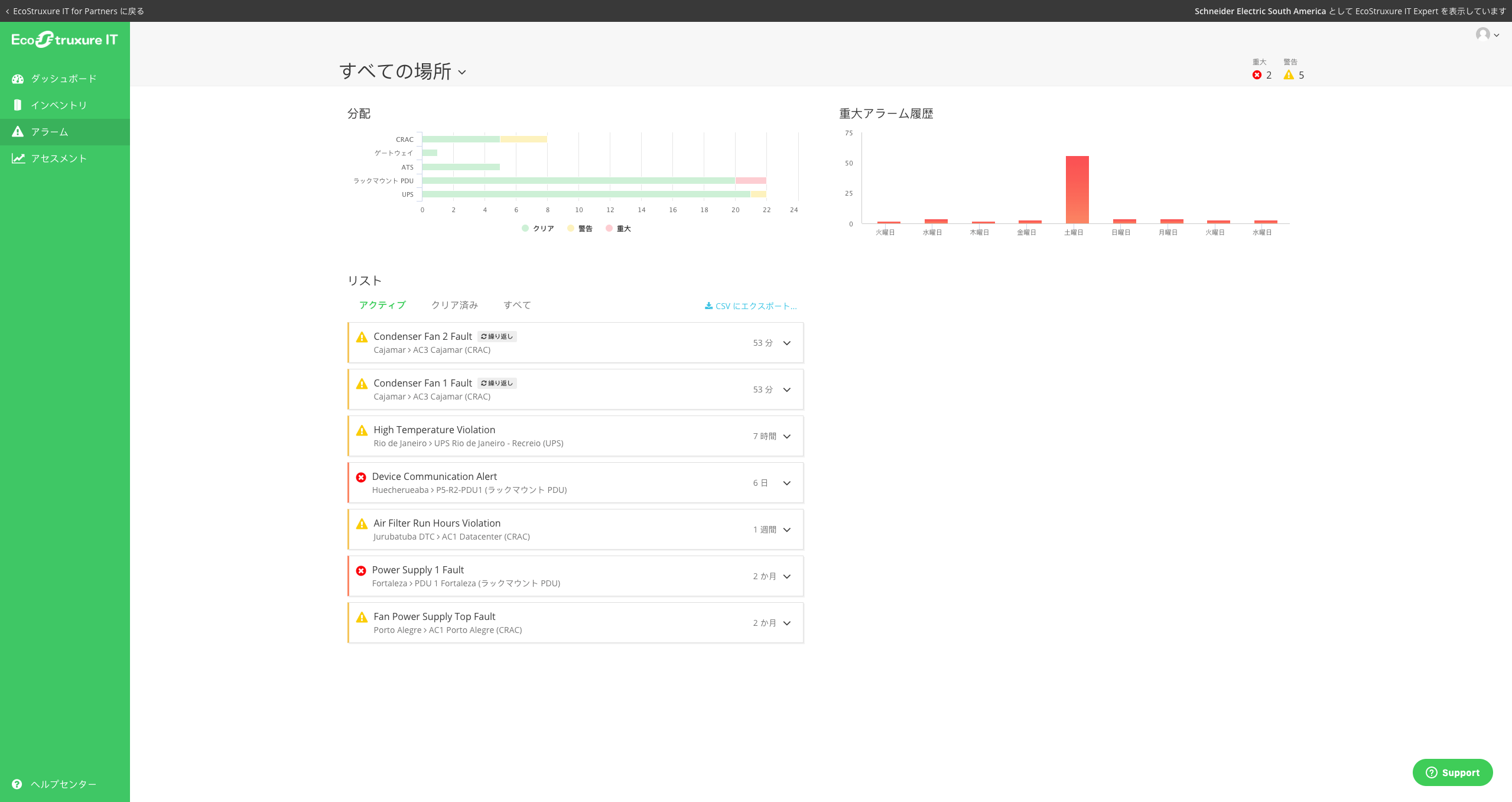Select the すべて tab
Screen dimensions: 1512x802
click(x=517, y=305)
